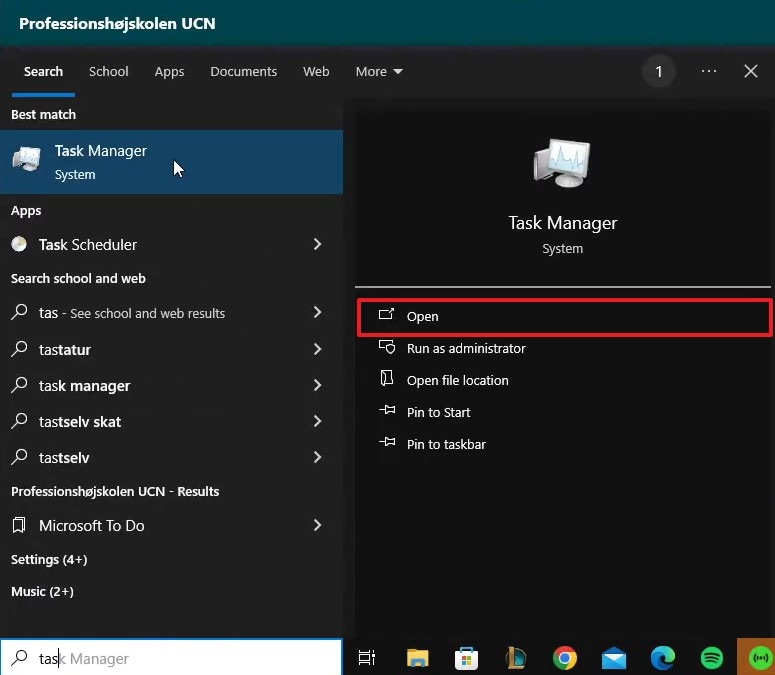The height and width of the screenshot is (675, 775).
Task: Open Spotify from the taskbar
Action: pos(712,658)
